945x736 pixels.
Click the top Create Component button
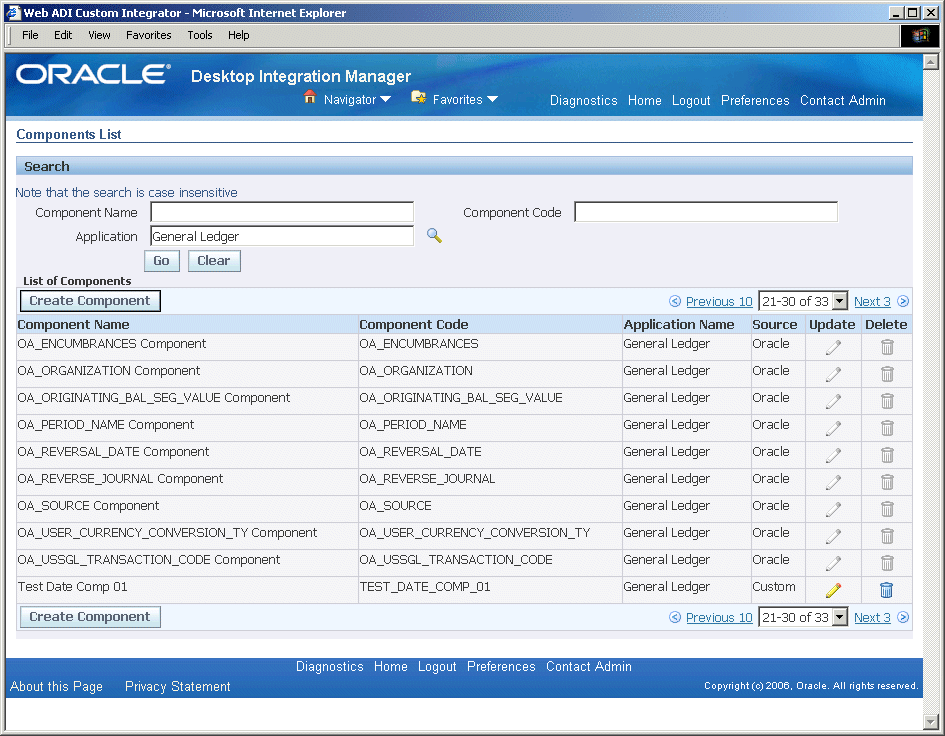[90, 301]
